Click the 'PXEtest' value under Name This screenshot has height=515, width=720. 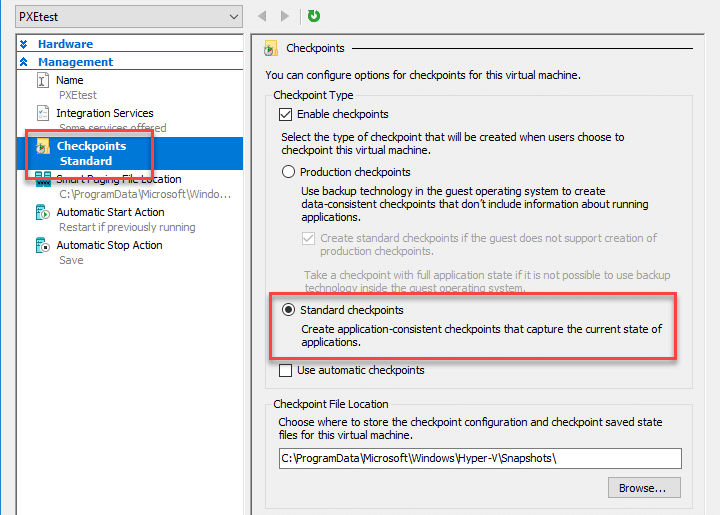(78, 95)
